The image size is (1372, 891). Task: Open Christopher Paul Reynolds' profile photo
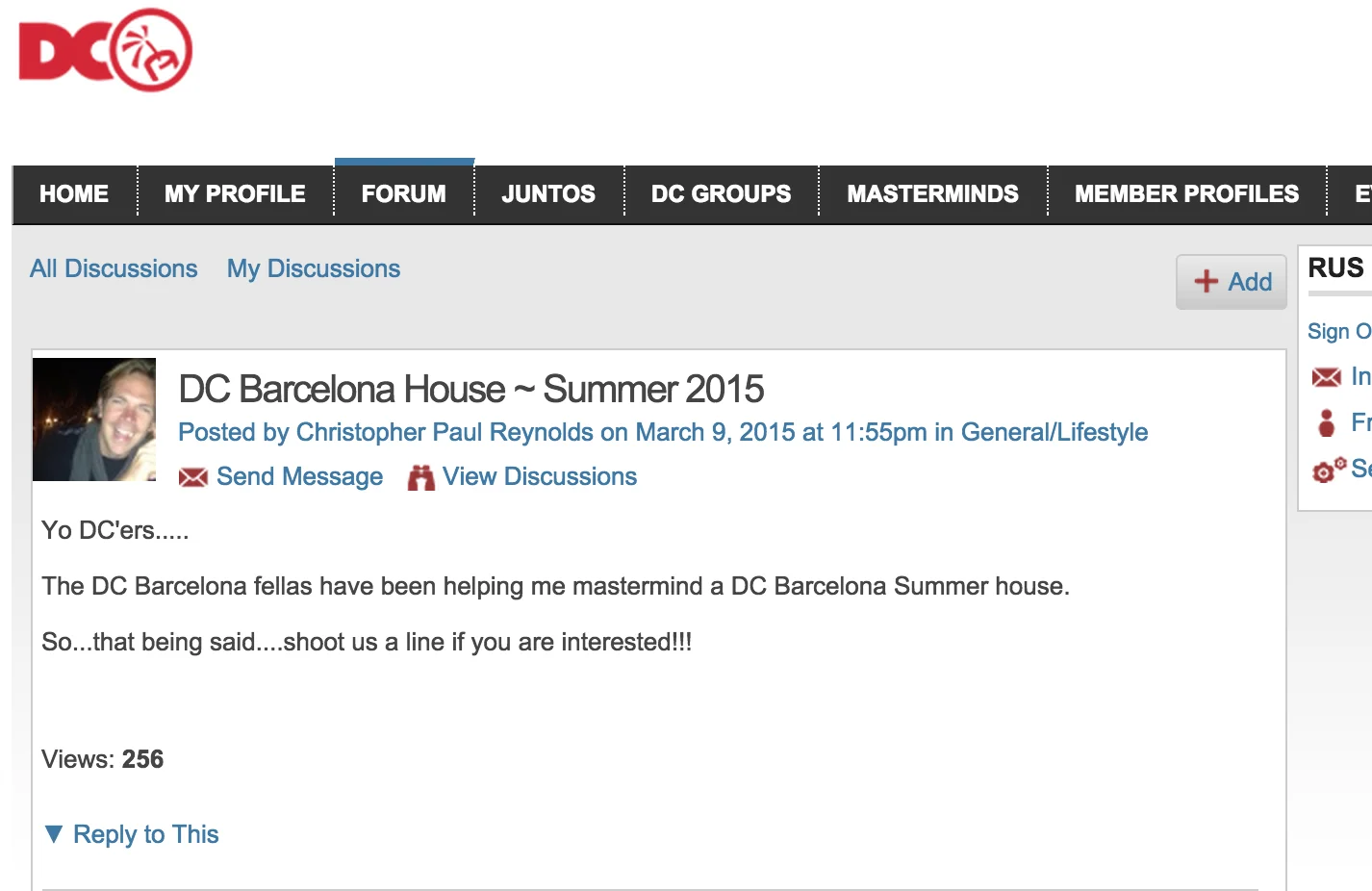click(94, 420)
